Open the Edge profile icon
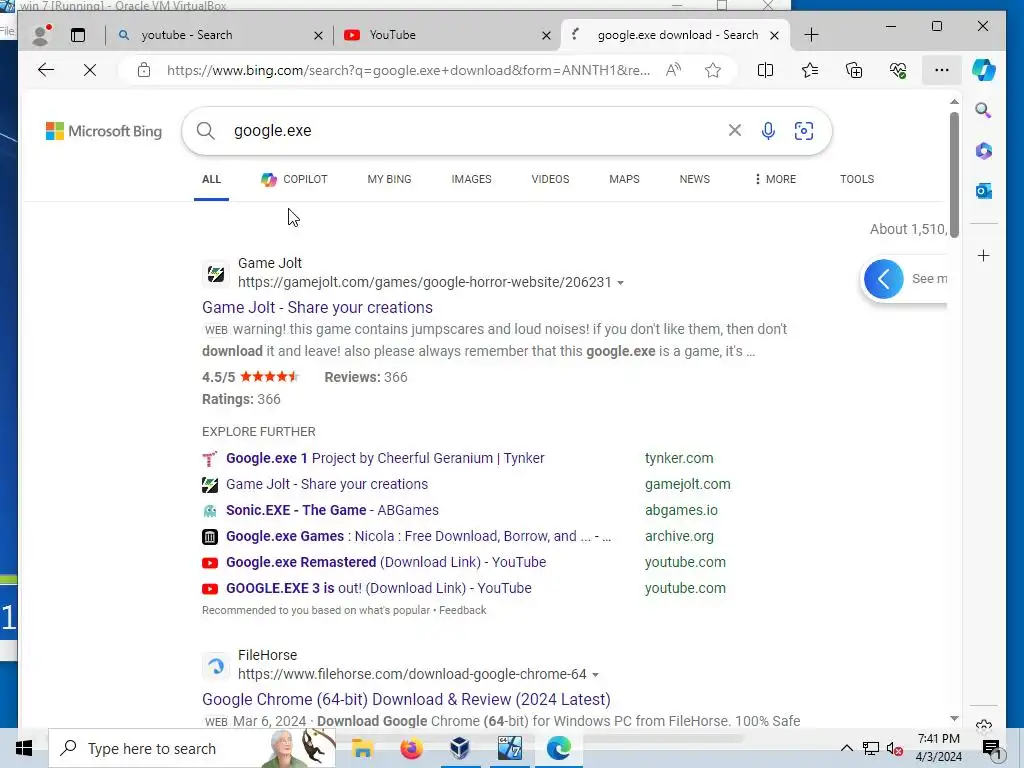 [41, 35]
